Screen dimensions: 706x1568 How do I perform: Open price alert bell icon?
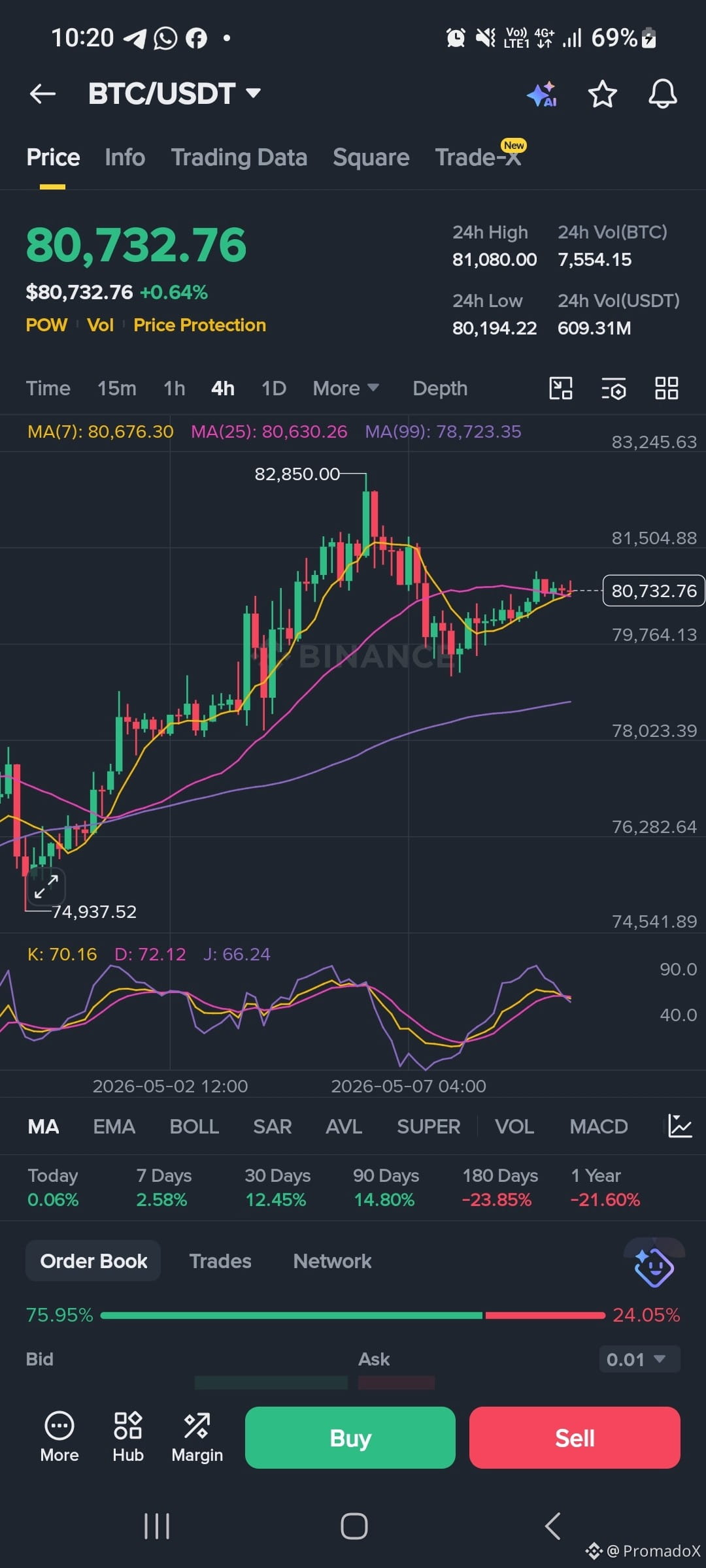[662, 94]
